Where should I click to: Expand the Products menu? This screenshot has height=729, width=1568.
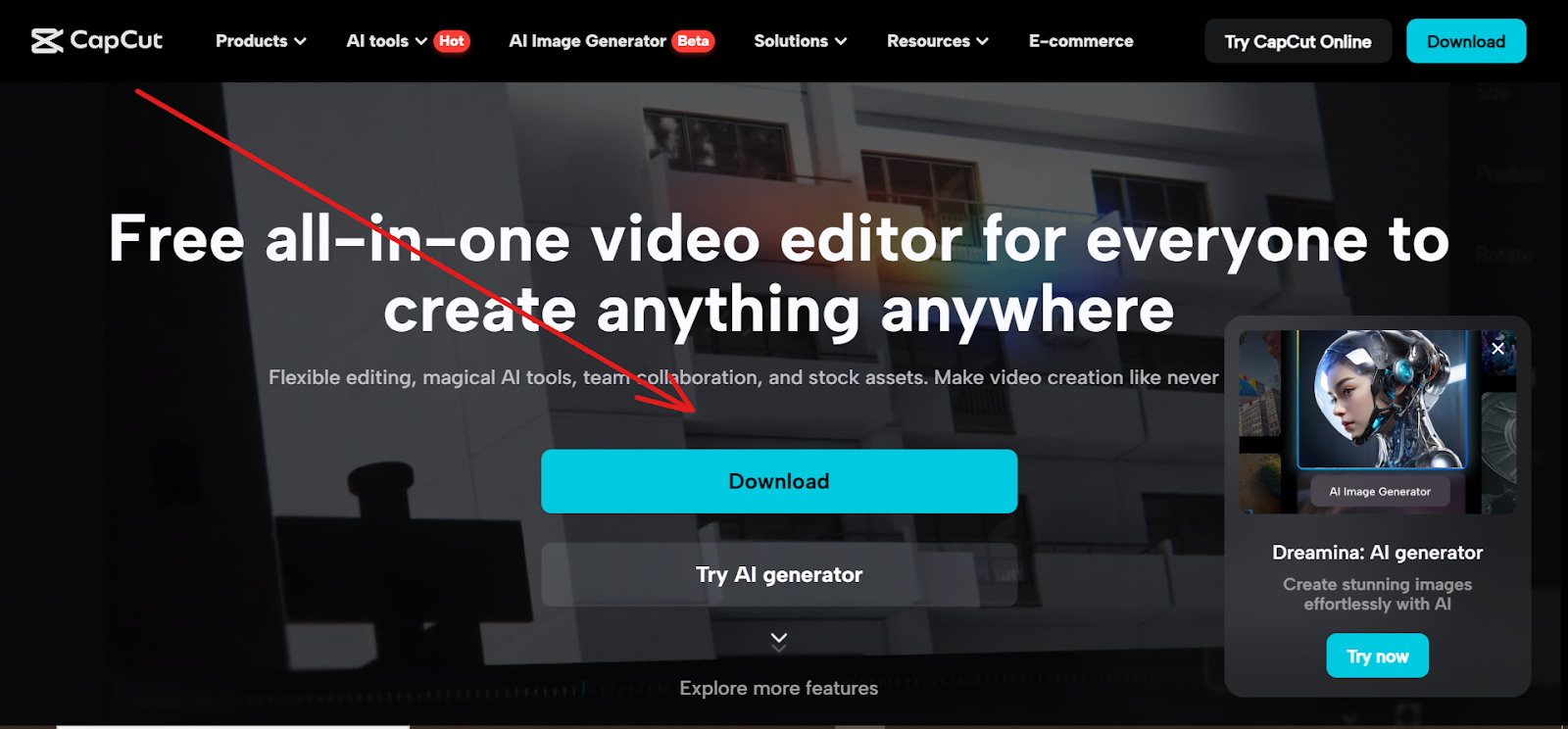(x=261, y=41)
